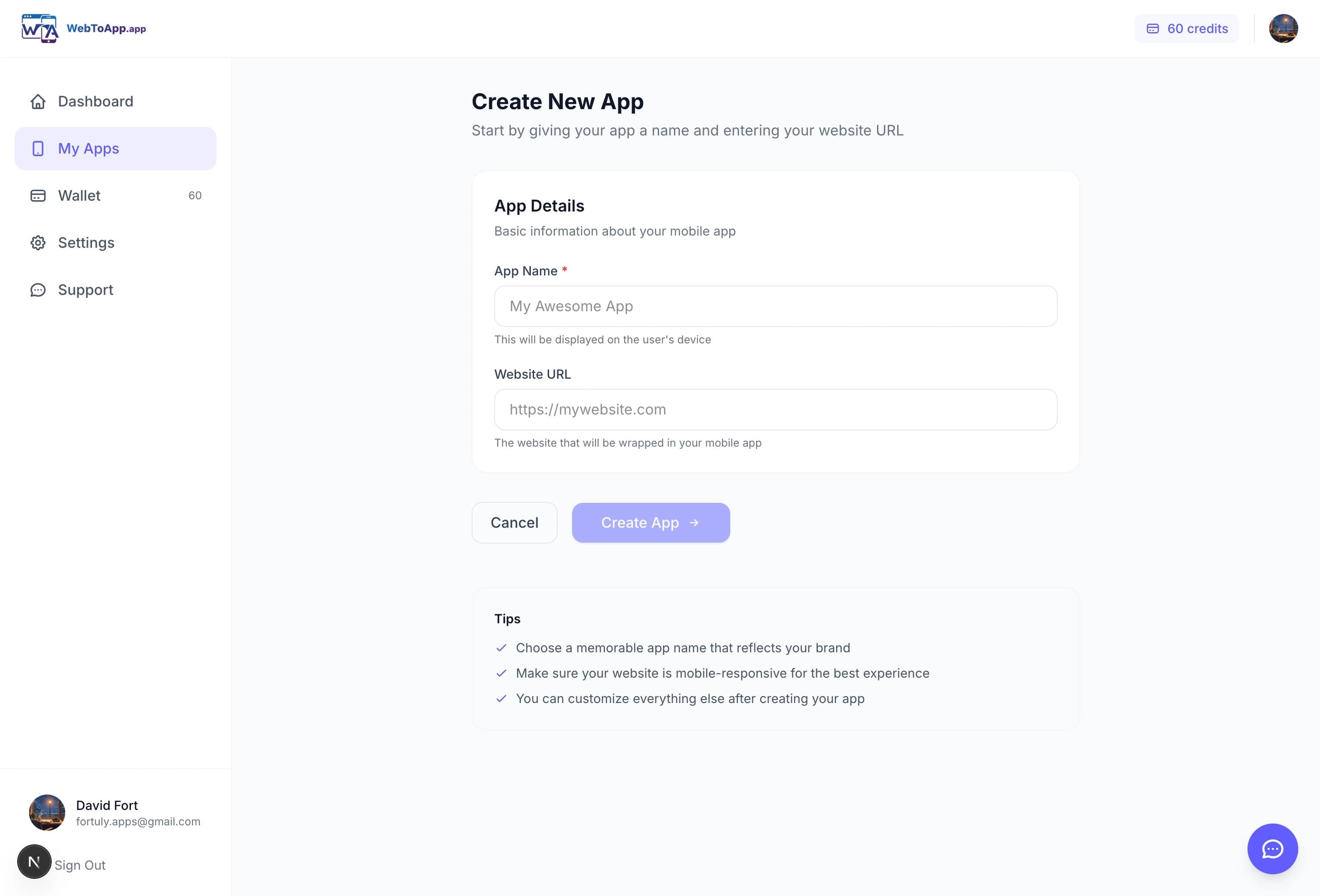Open Settings via the gear icon
1320x896 pixels.
click(38, 242)
